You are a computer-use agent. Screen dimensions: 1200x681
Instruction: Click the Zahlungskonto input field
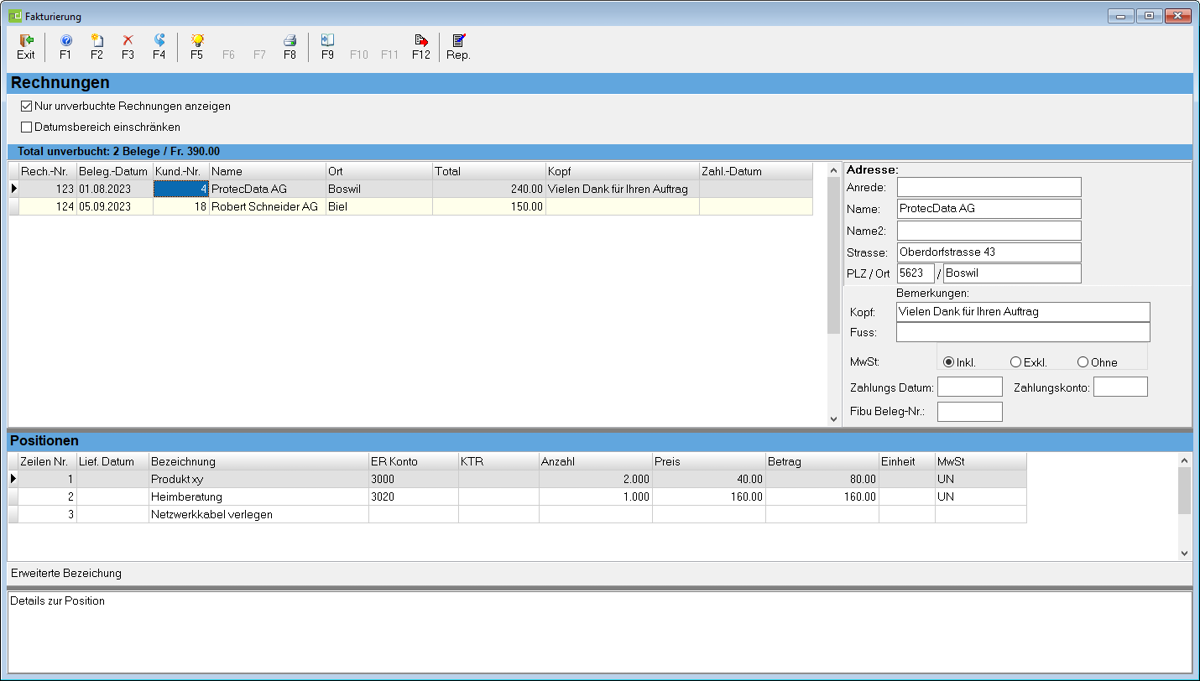coord(1120,387)
